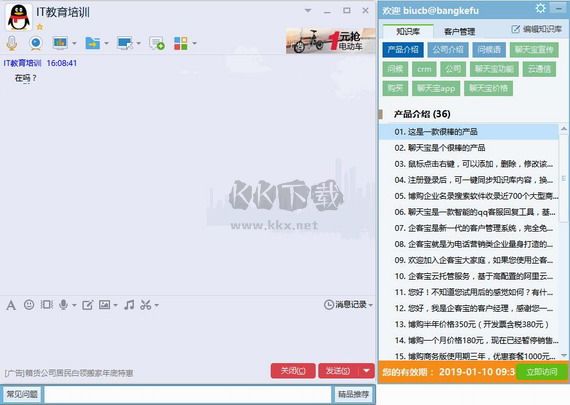Click the IT教育培训 sender name in chat
The height and width of the screenshot is (405, 570).
tap(23, 63)
